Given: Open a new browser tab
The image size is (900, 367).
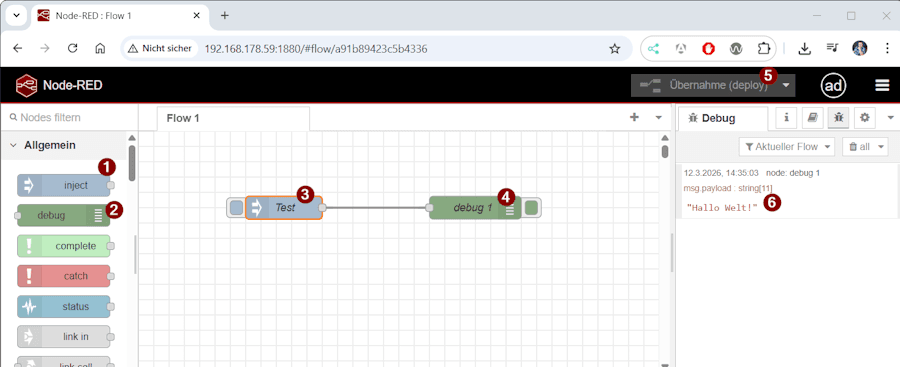Looking at the screenshot, I should (224, 16).
